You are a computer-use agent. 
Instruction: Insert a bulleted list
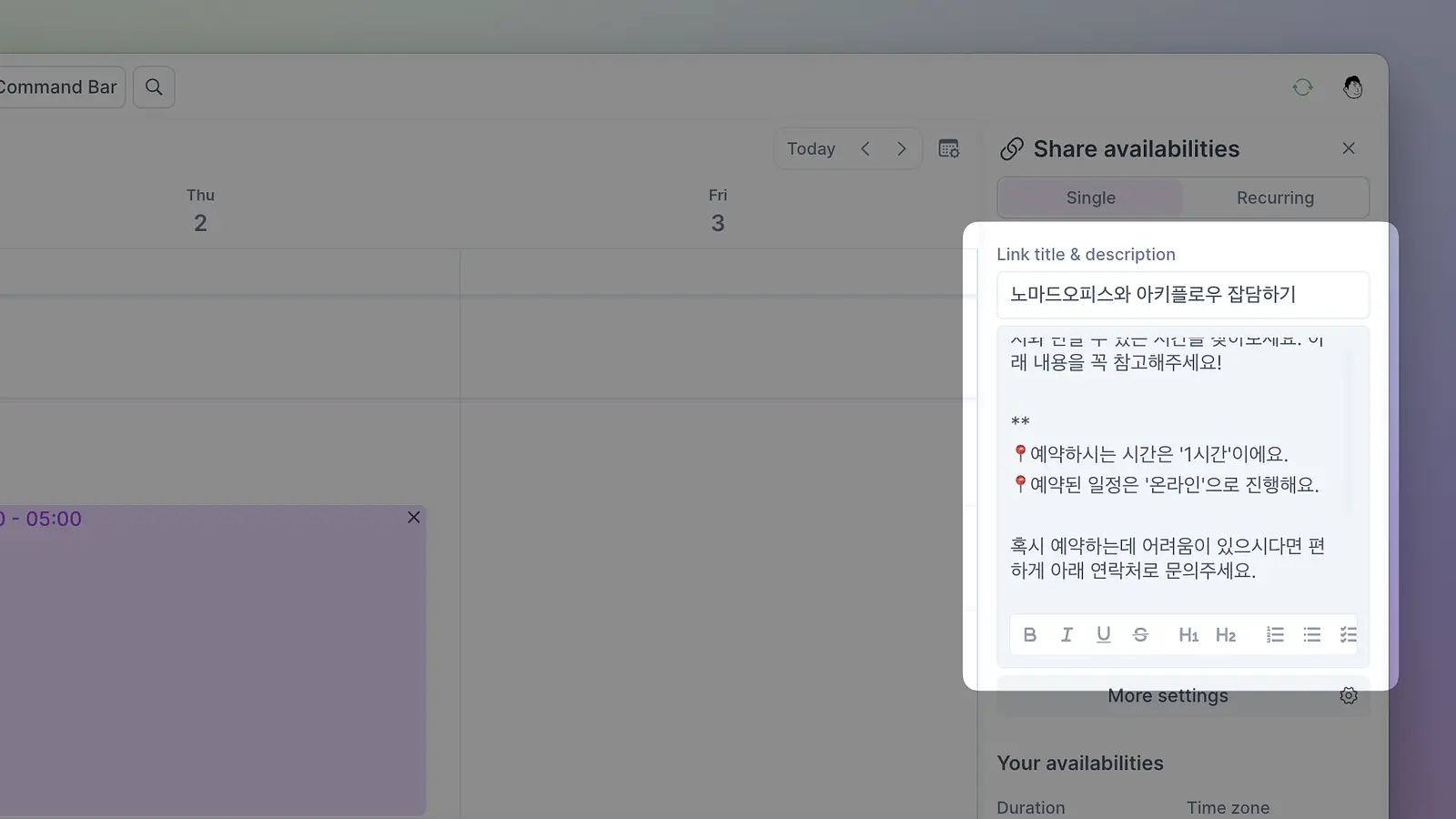tap(1311, 635)
